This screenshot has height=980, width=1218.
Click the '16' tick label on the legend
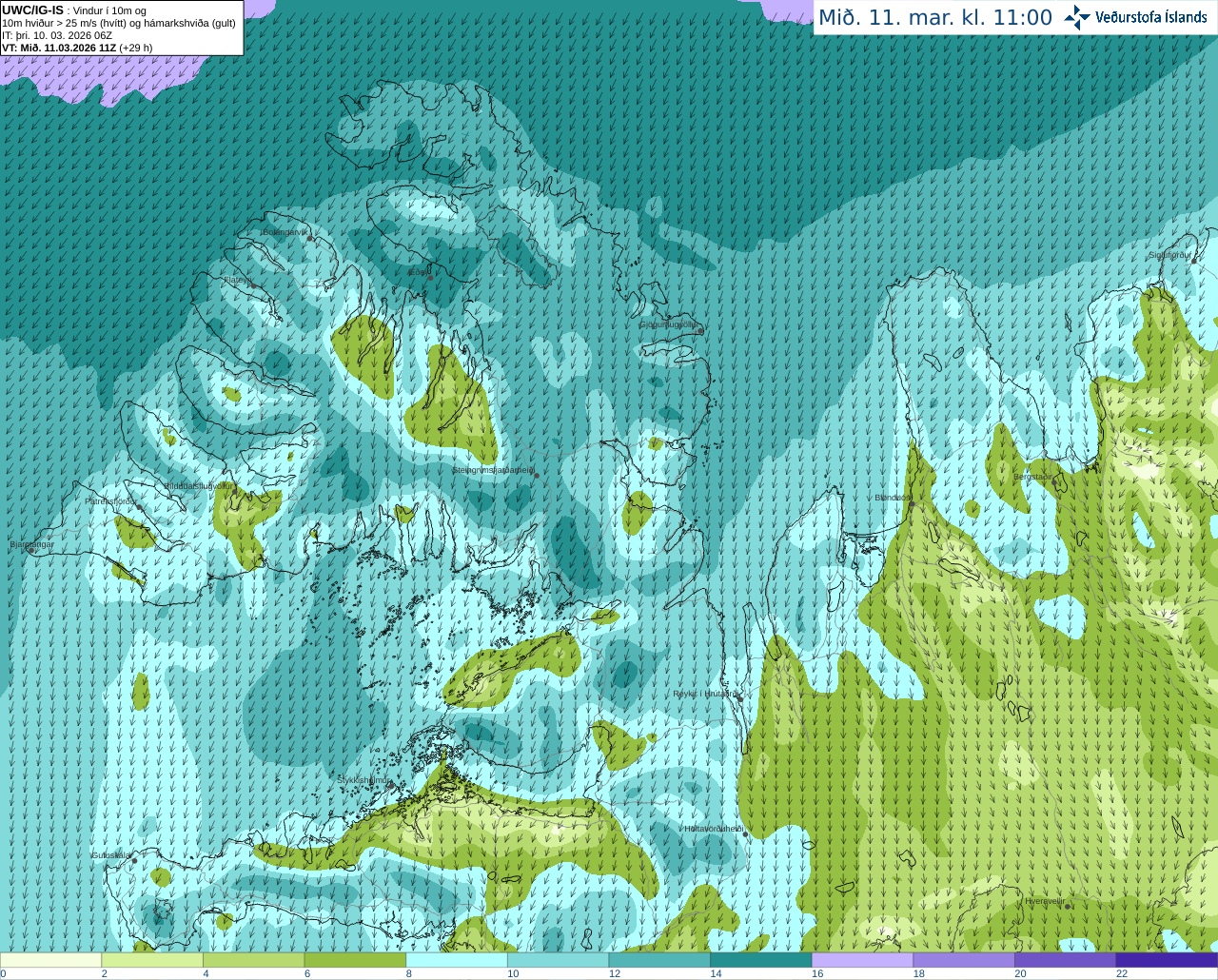pyautogui.click(x=817, y=973)
